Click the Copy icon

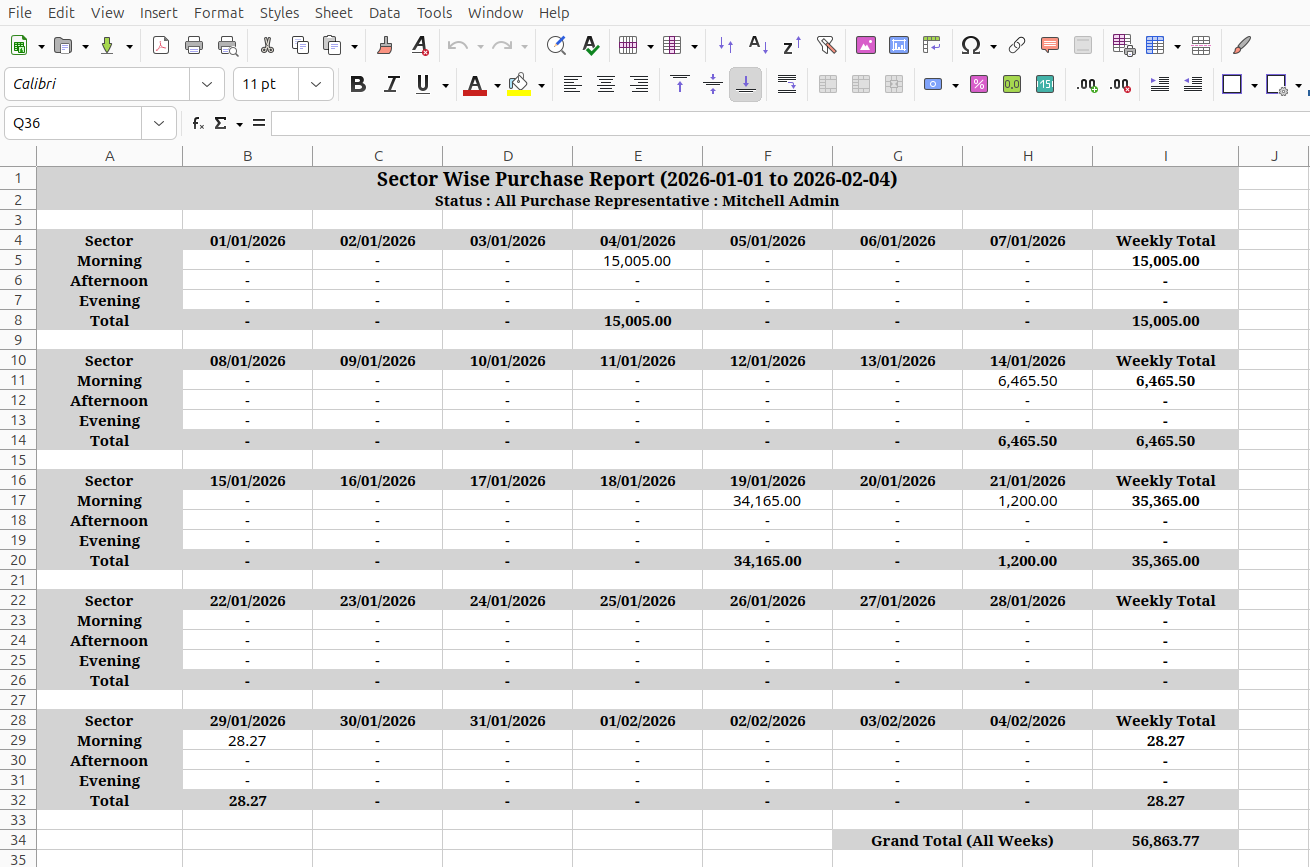pos(300,45)
